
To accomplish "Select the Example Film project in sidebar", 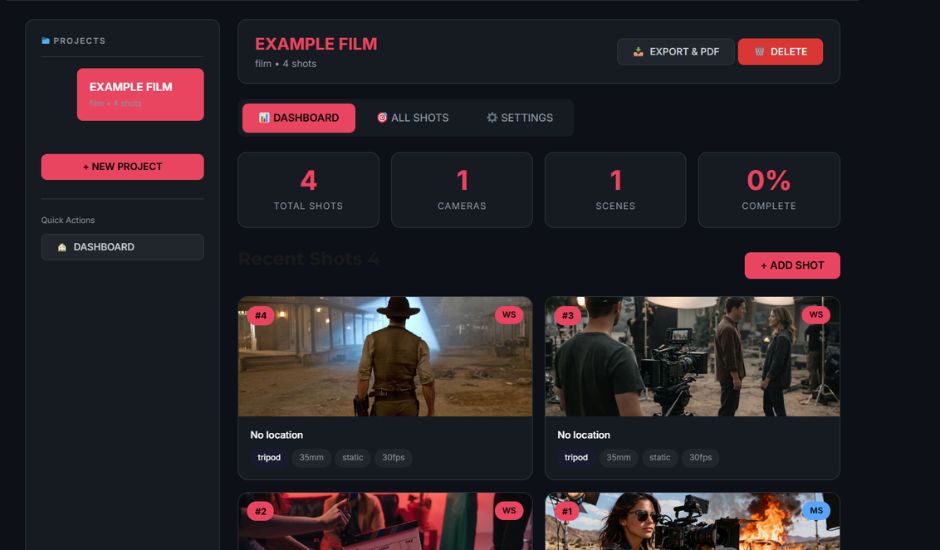I will click(140, 94).
